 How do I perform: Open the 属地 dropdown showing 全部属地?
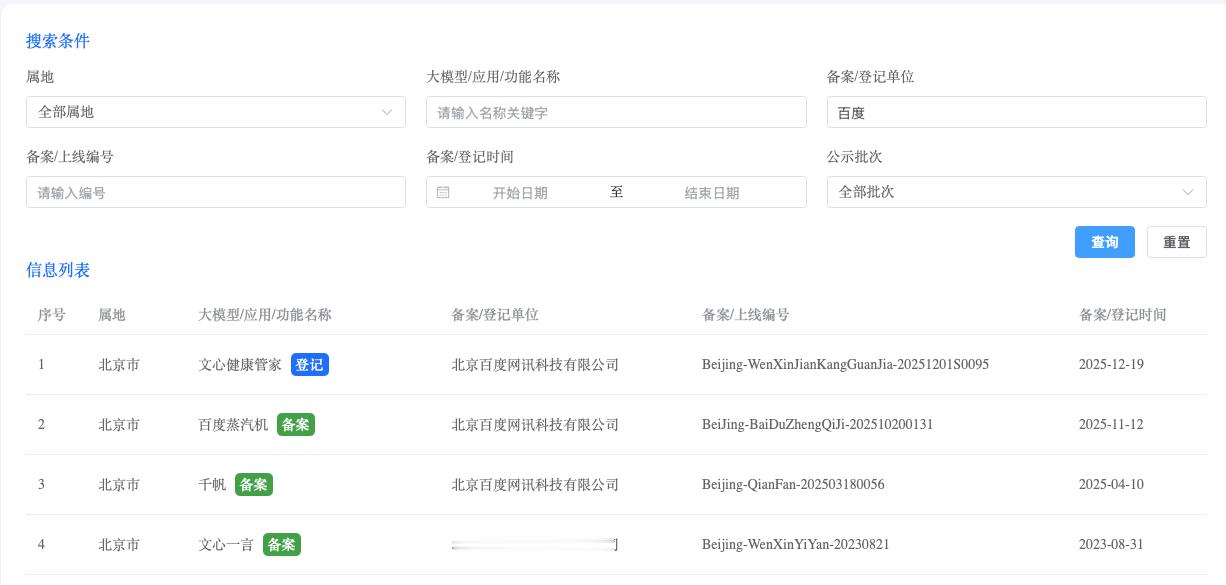pos(215,112)
